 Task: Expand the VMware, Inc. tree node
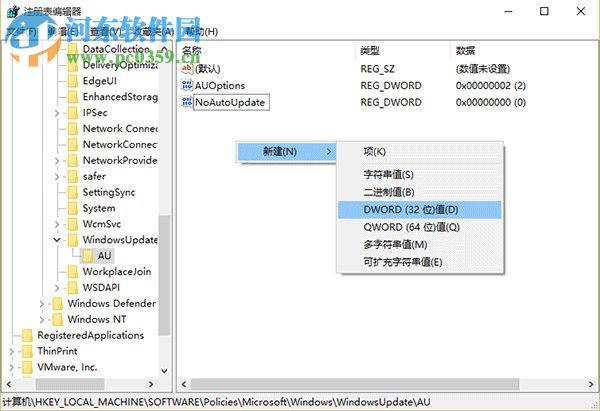click(11, 367)
